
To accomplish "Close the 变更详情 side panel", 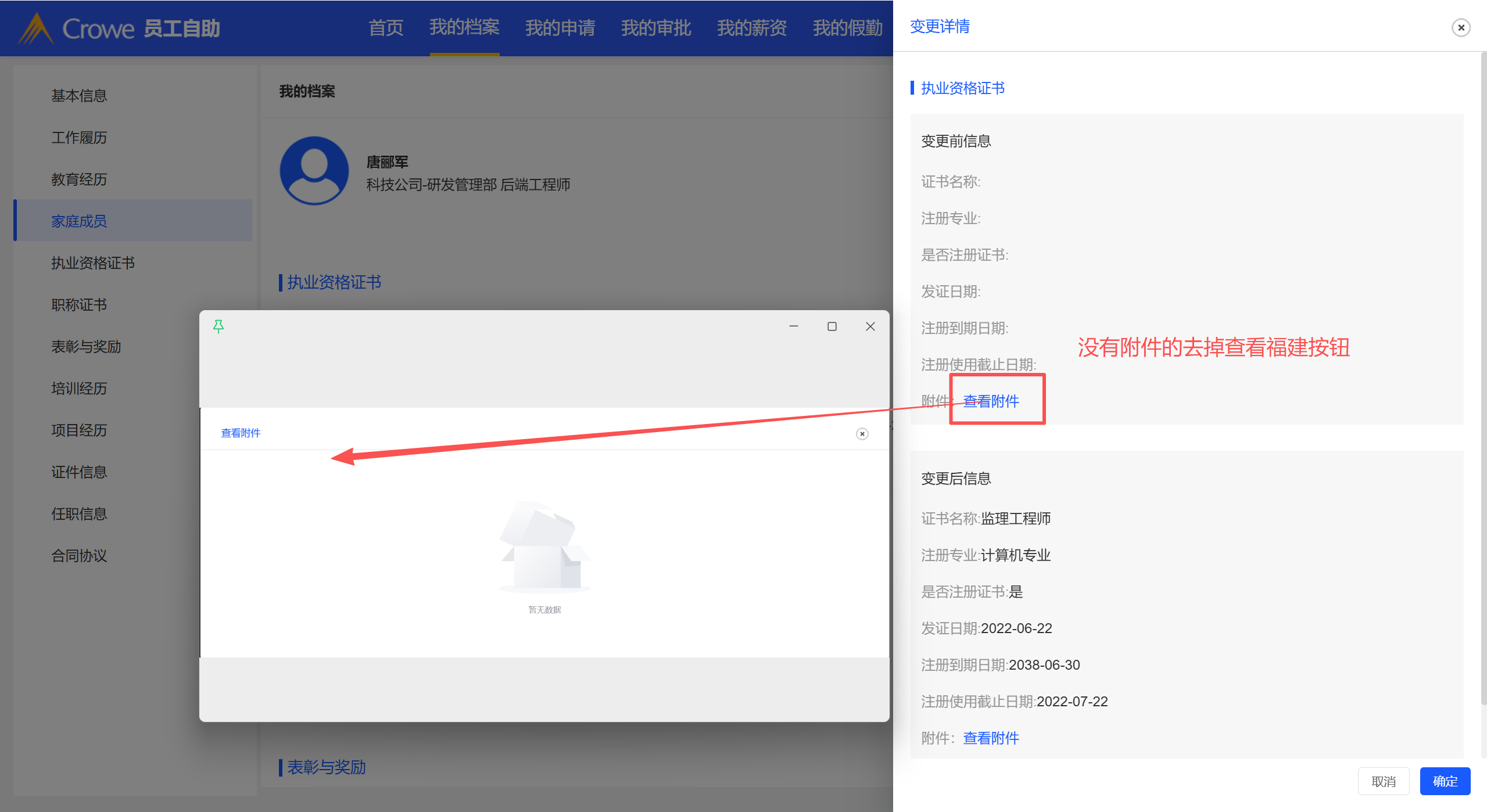I will pos(1461,27).
